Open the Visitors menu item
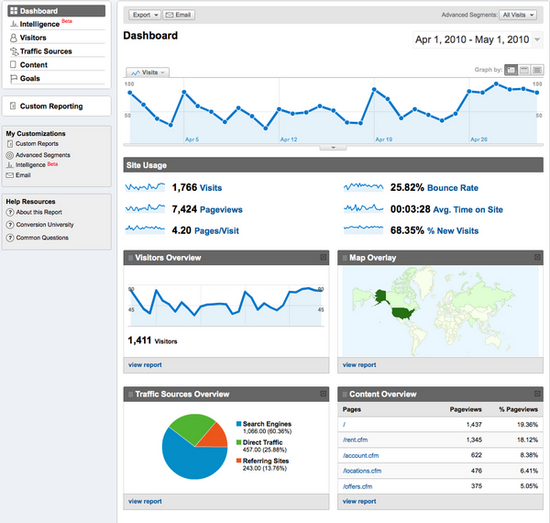This screenshot has height=523, width=550. pyautogui.click(x=33, y=38)
